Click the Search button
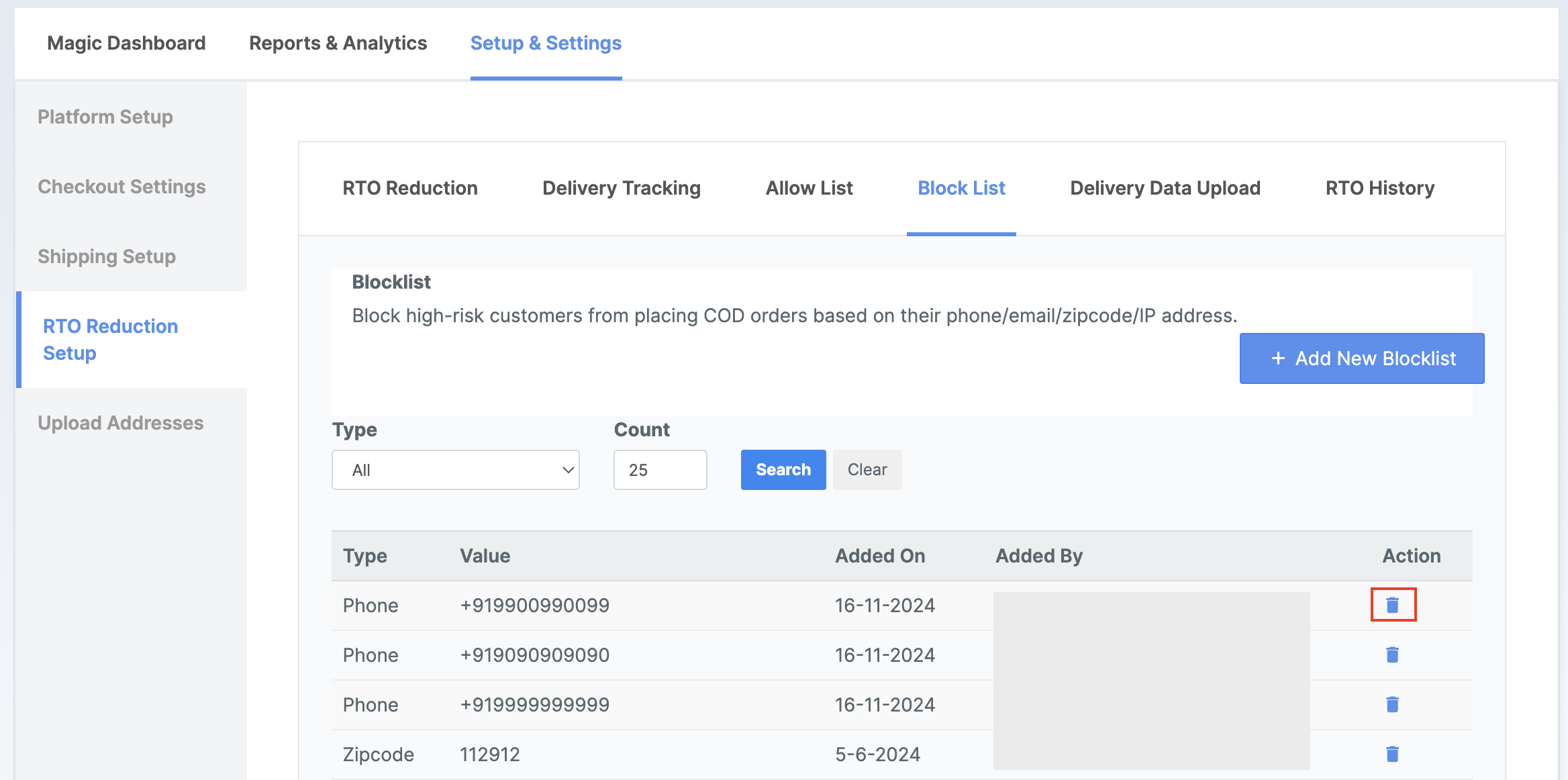Viewport: 1568px width, 780px height. click(x=783, y=470)
